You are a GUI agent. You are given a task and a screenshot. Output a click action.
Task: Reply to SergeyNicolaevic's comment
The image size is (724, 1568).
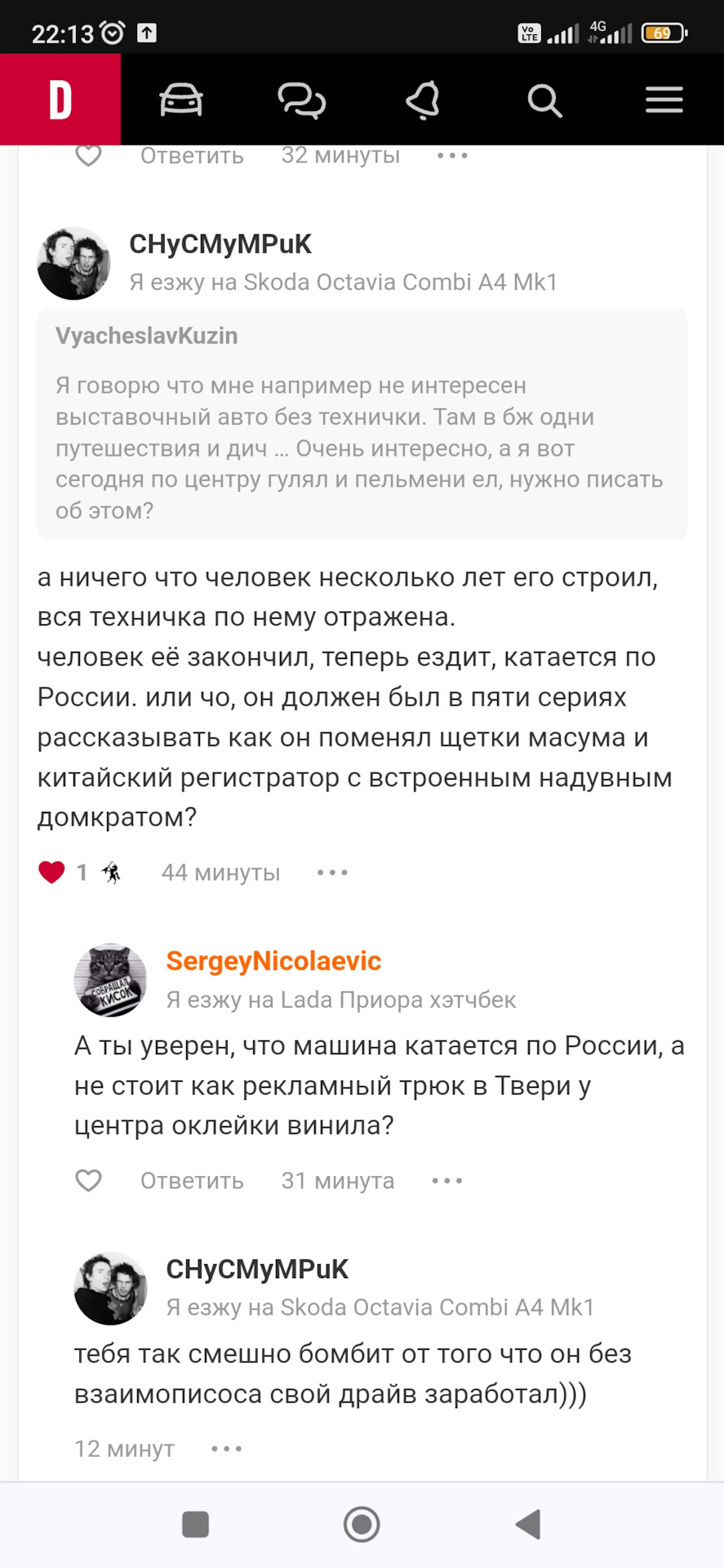[x=192, y=1180]
